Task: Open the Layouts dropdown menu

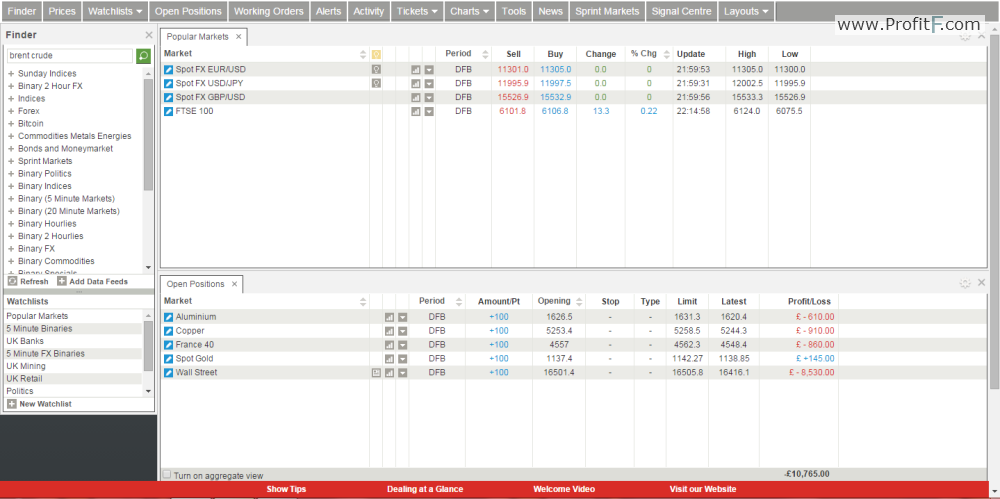Action: [x=746, y=11]
